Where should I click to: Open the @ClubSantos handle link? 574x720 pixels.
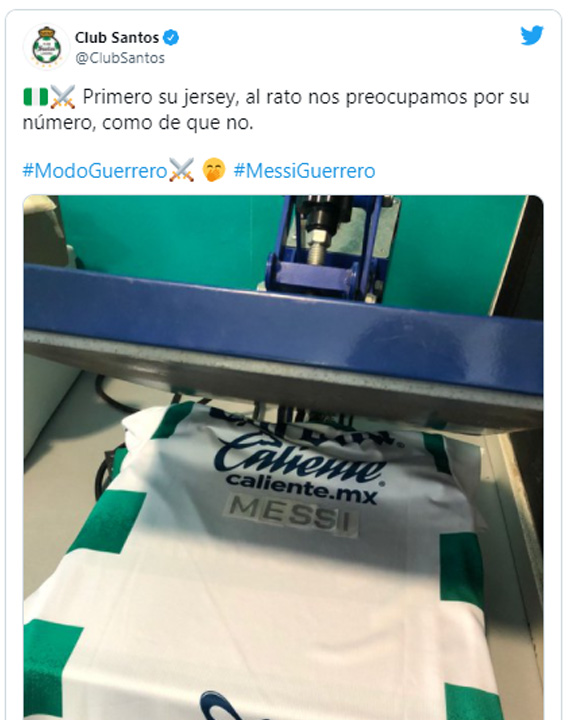pyautogui.click(x=120, y=58)
